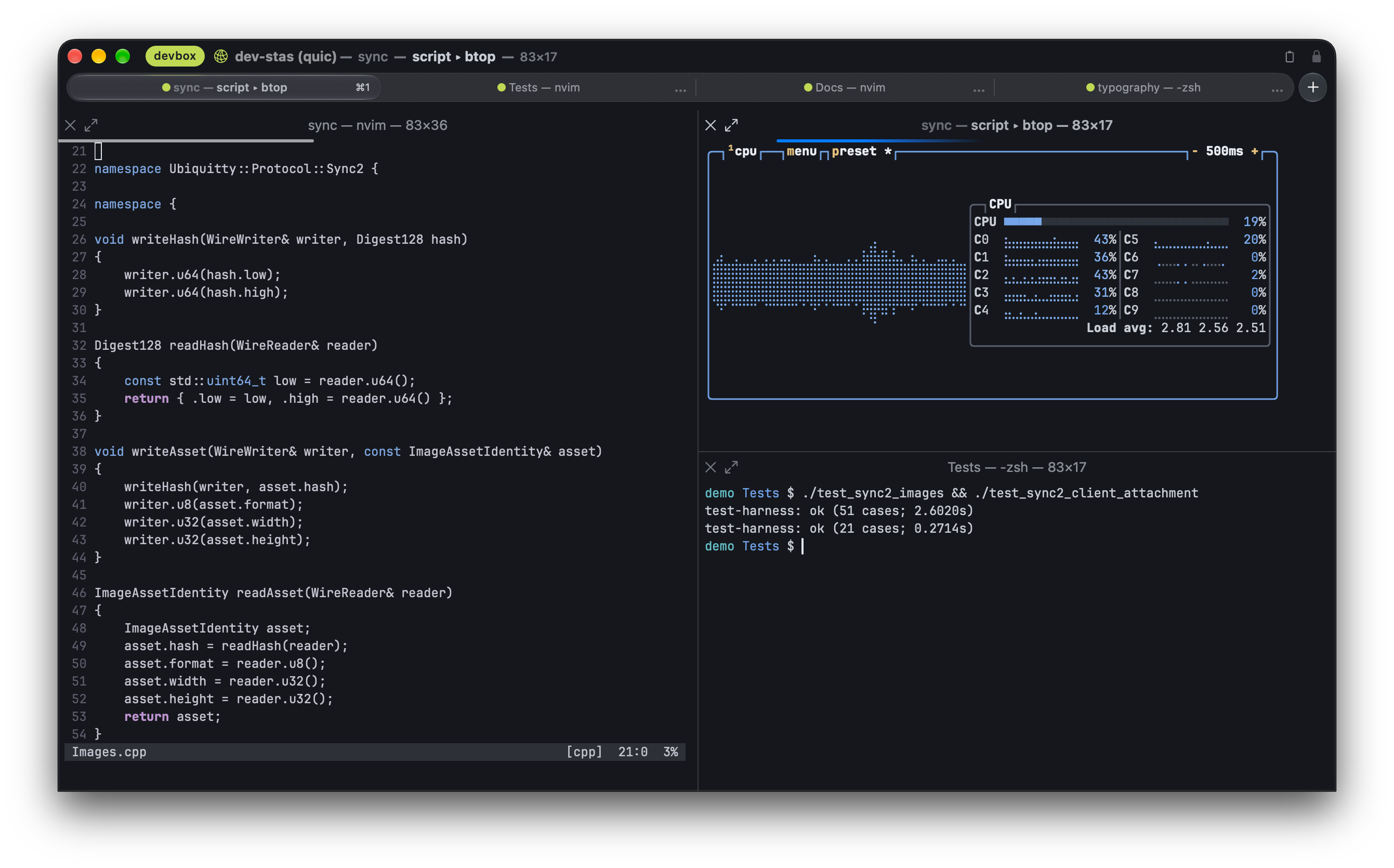Switch to the typography — -zsh tab
This screenshot has width=1394, height=868.
[x=1142, y=88]
